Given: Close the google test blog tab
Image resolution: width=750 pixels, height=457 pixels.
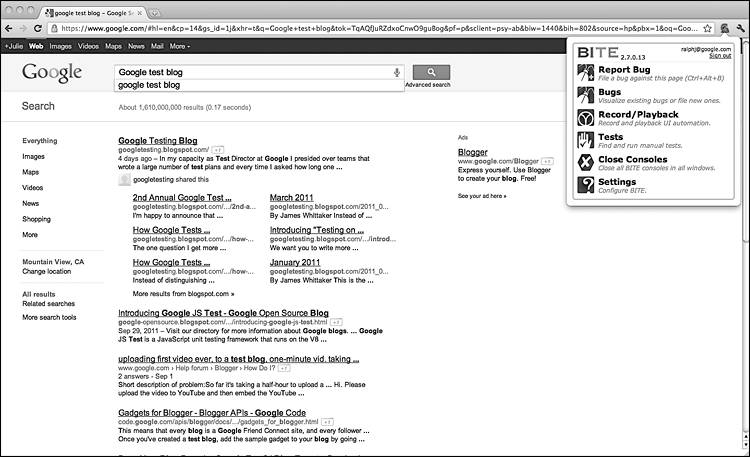Looking at the screenshot, I should [140, 13].
